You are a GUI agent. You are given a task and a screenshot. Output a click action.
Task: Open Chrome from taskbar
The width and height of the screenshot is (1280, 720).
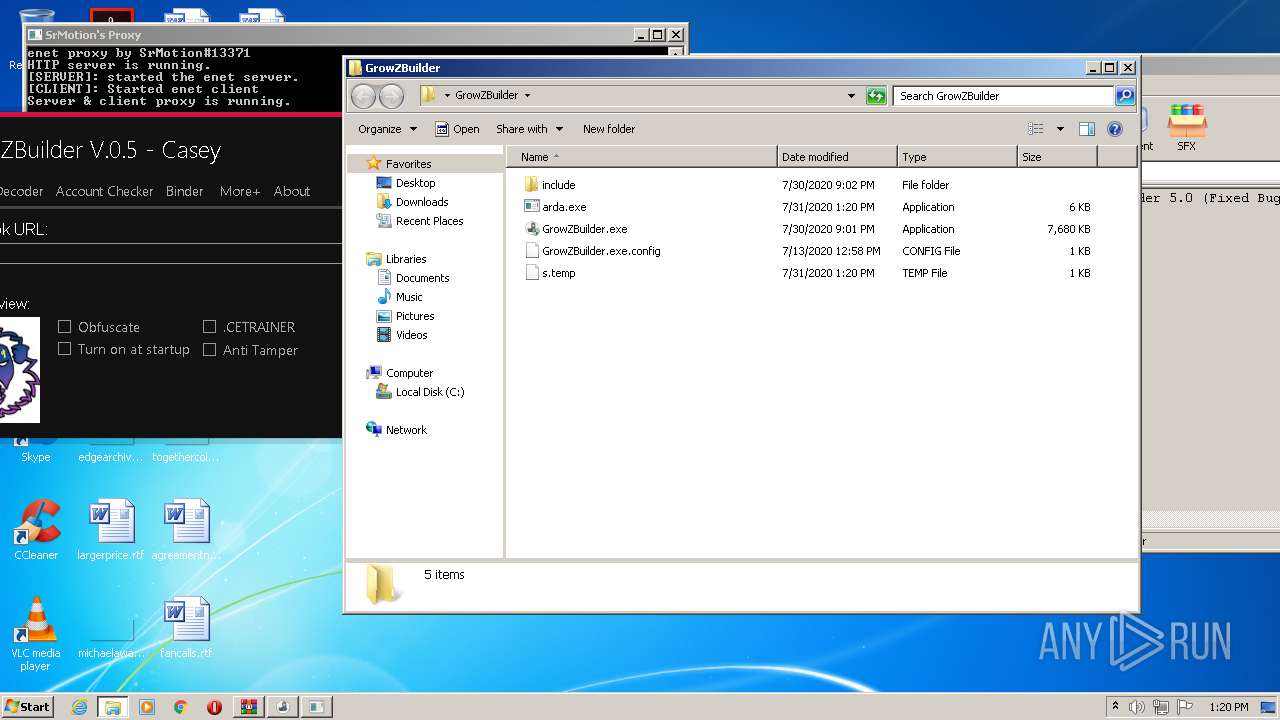pyautogui.click(x=180, y=707)
